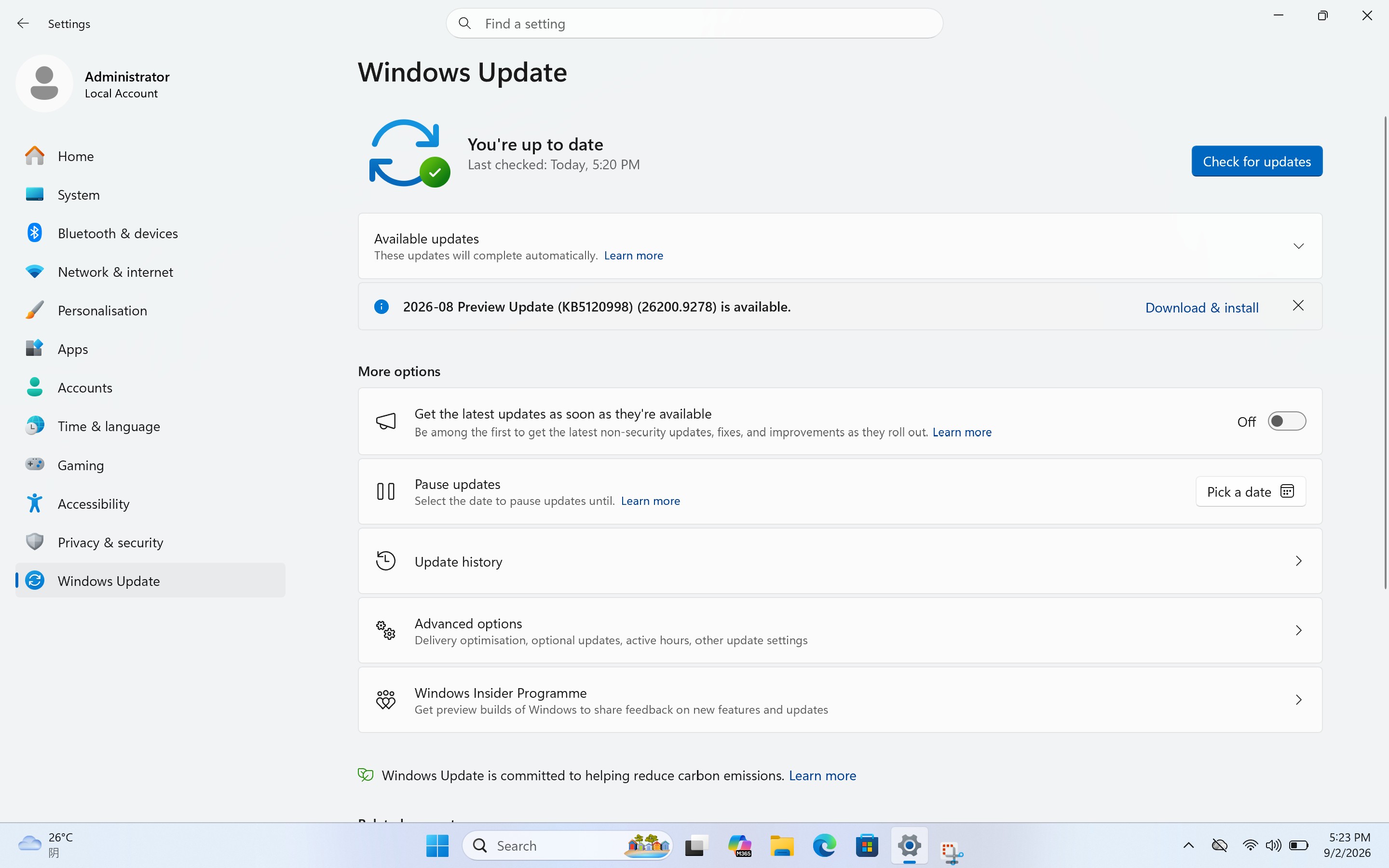
Task: Click Learn more under Pause updates
Action: tap(650, 501)
